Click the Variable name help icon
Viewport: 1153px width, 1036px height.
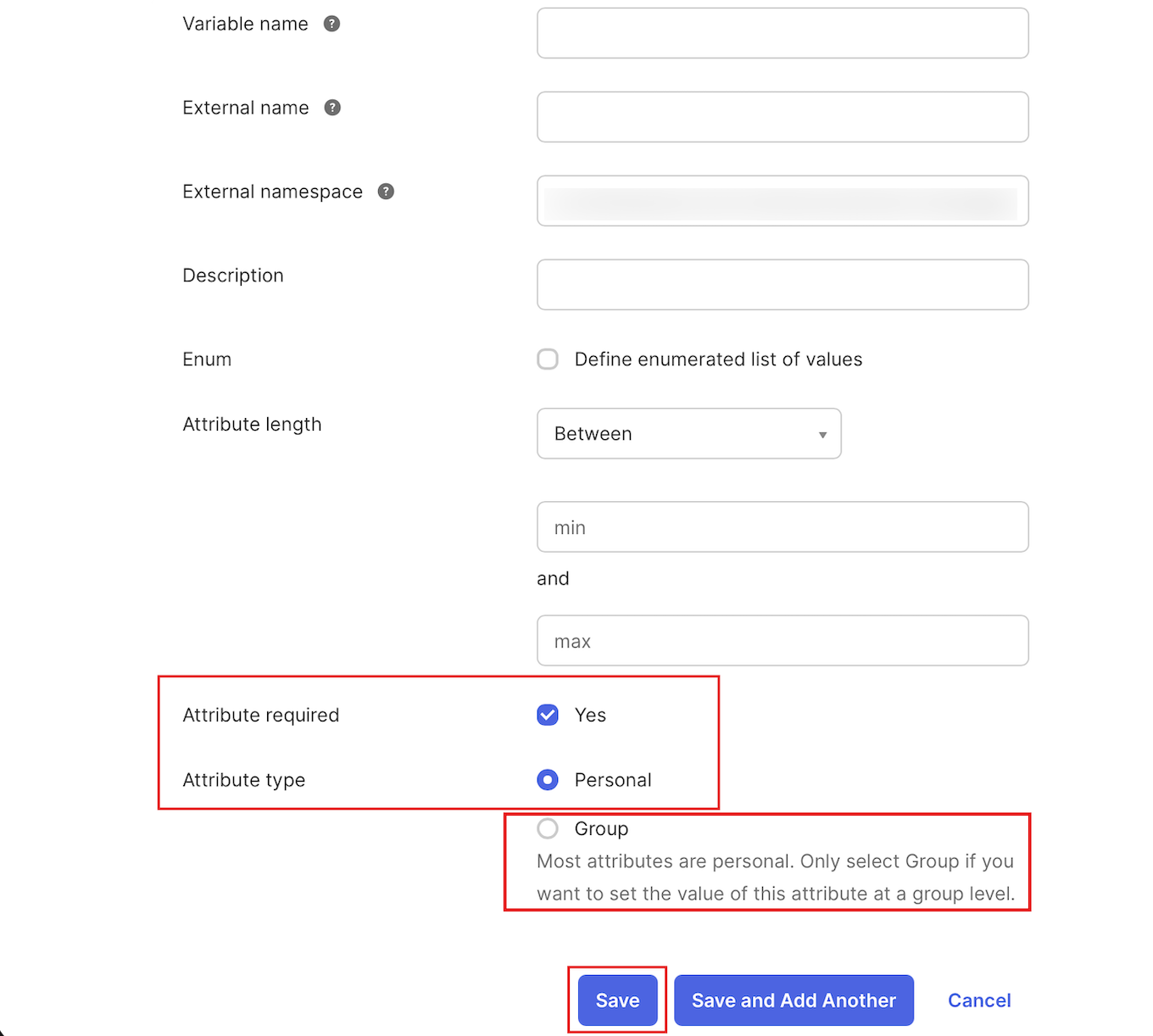pyautogui.click(x=332, y=24)
